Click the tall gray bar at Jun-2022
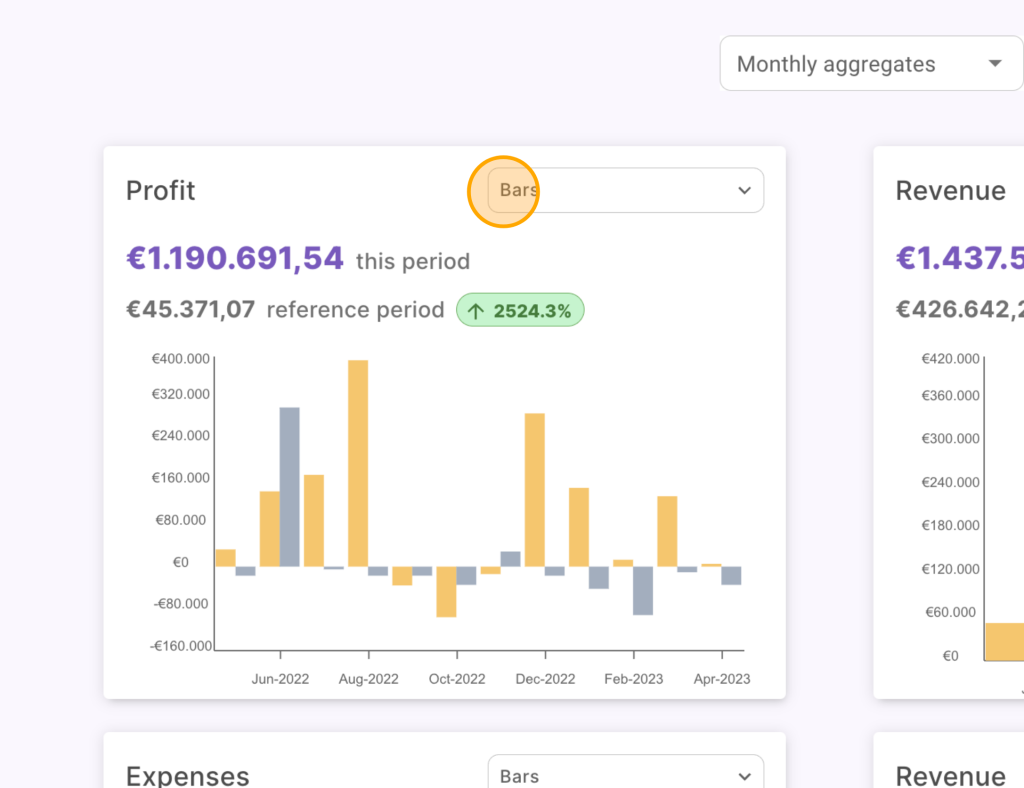 289,486
